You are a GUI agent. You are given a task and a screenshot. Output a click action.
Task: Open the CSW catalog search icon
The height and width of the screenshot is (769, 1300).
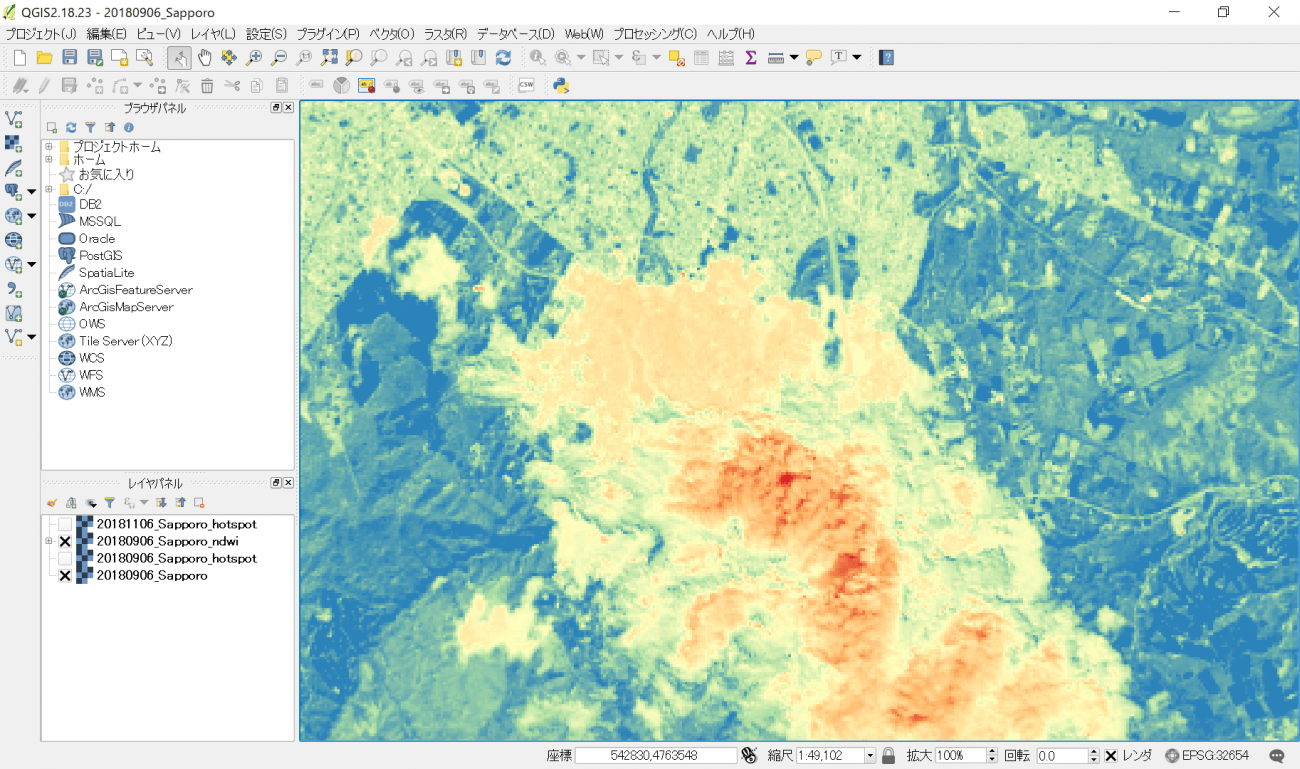[526, 86]
